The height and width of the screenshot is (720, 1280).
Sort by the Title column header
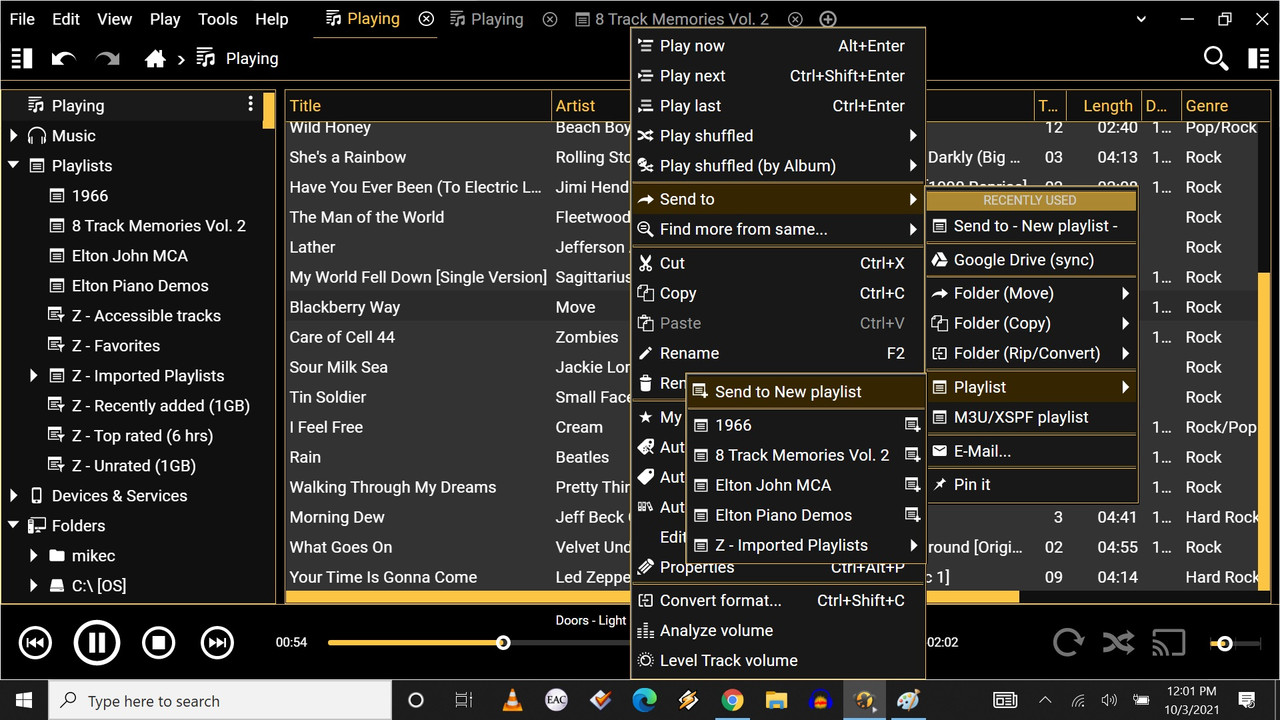click(418, 105)
